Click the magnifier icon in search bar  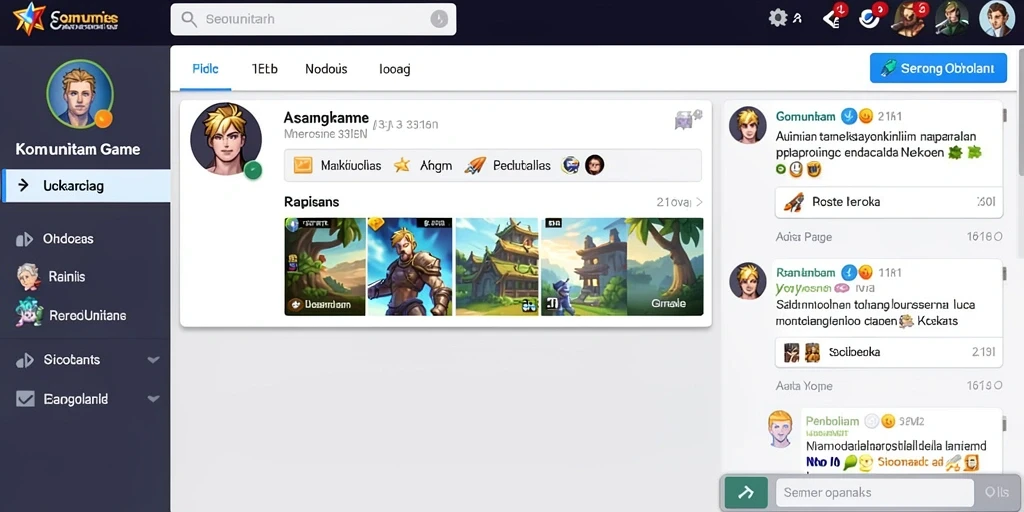pyautogui.click(x=189, y=20)
